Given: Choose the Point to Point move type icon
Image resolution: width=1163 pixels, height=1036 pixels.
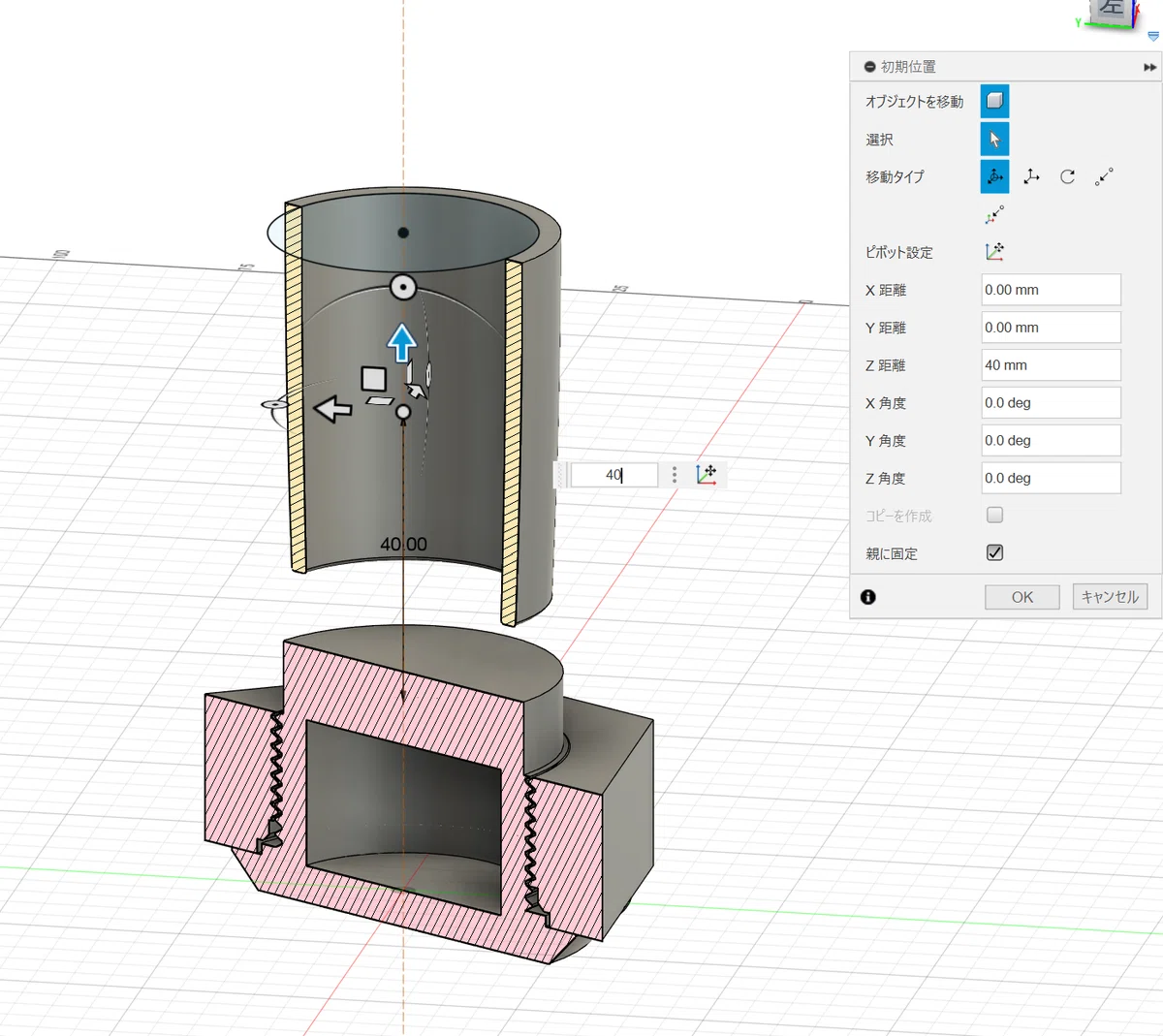Looking at the screenshot, I should [x=1104, y=176].
